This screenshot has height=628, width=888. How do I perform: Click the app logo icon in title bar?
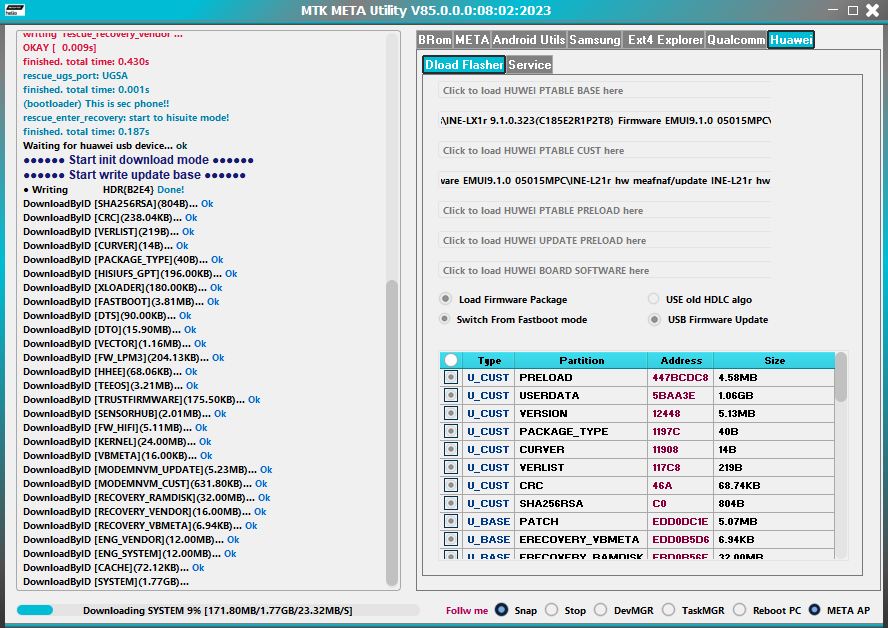15,10
